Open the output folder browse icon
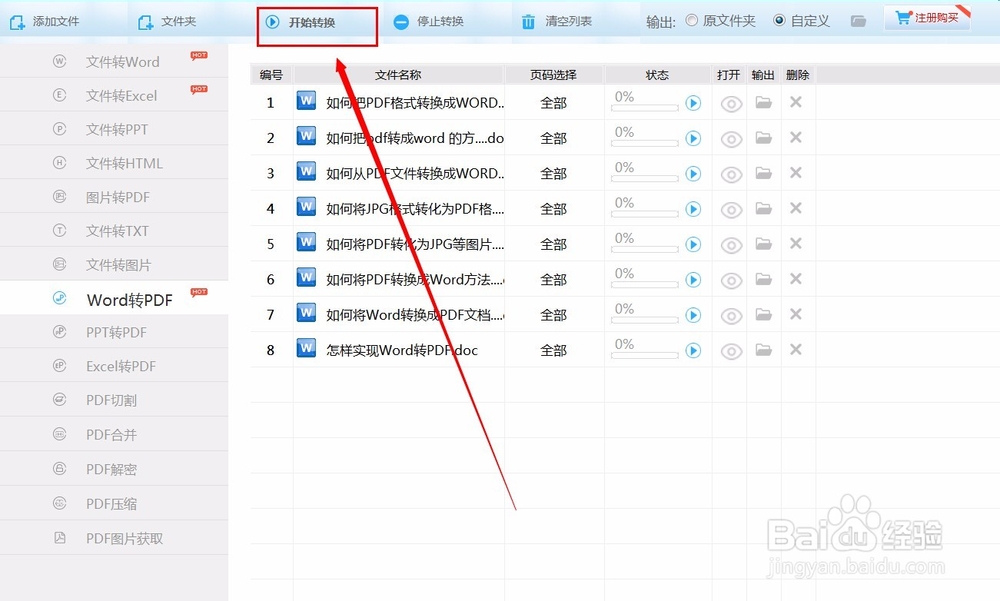This screenshot has width=1000, height=601. coord(858,21)
